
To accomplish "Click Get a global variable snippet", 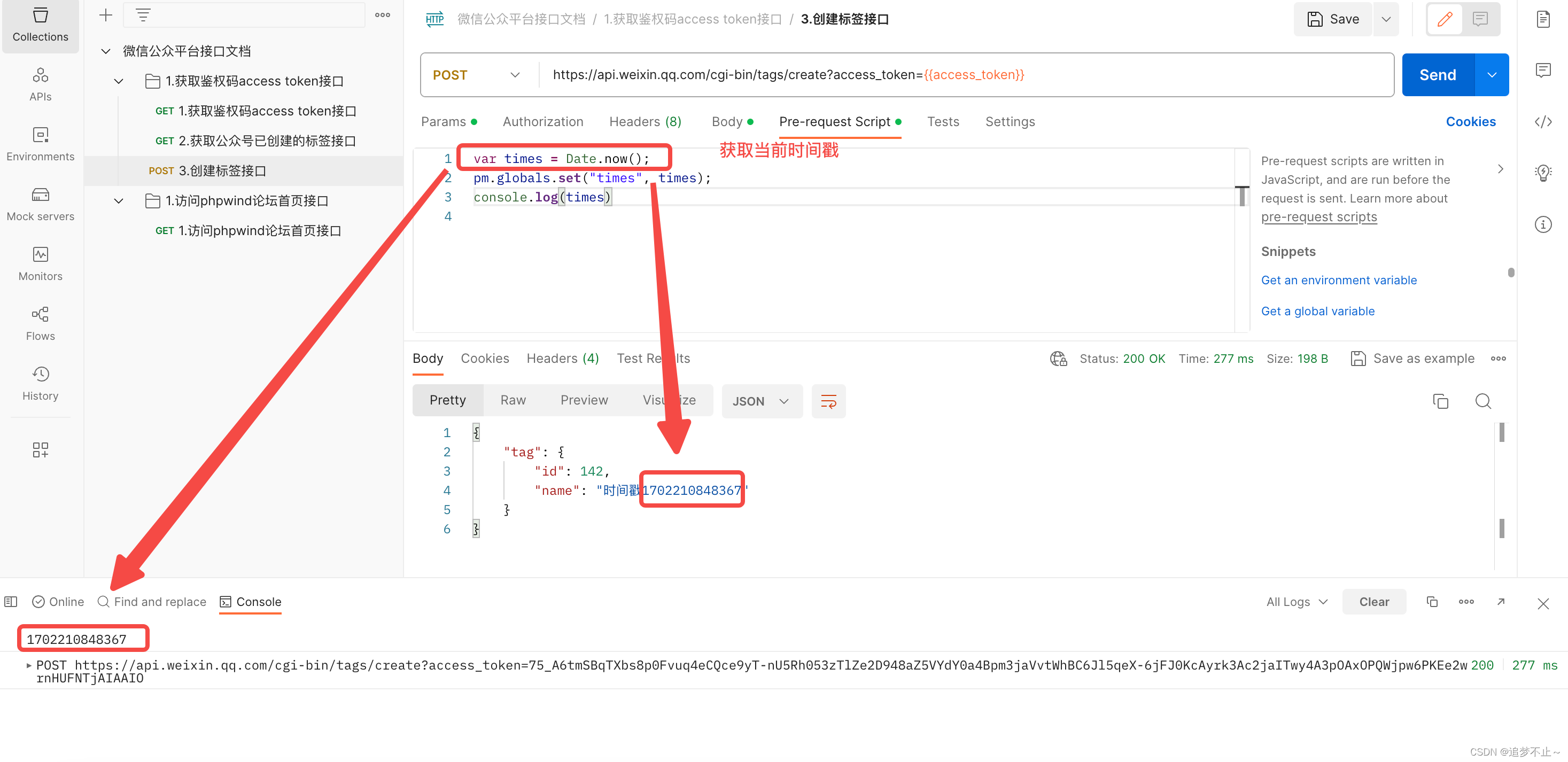I will pyautogui.click(x=1317, y=311).
